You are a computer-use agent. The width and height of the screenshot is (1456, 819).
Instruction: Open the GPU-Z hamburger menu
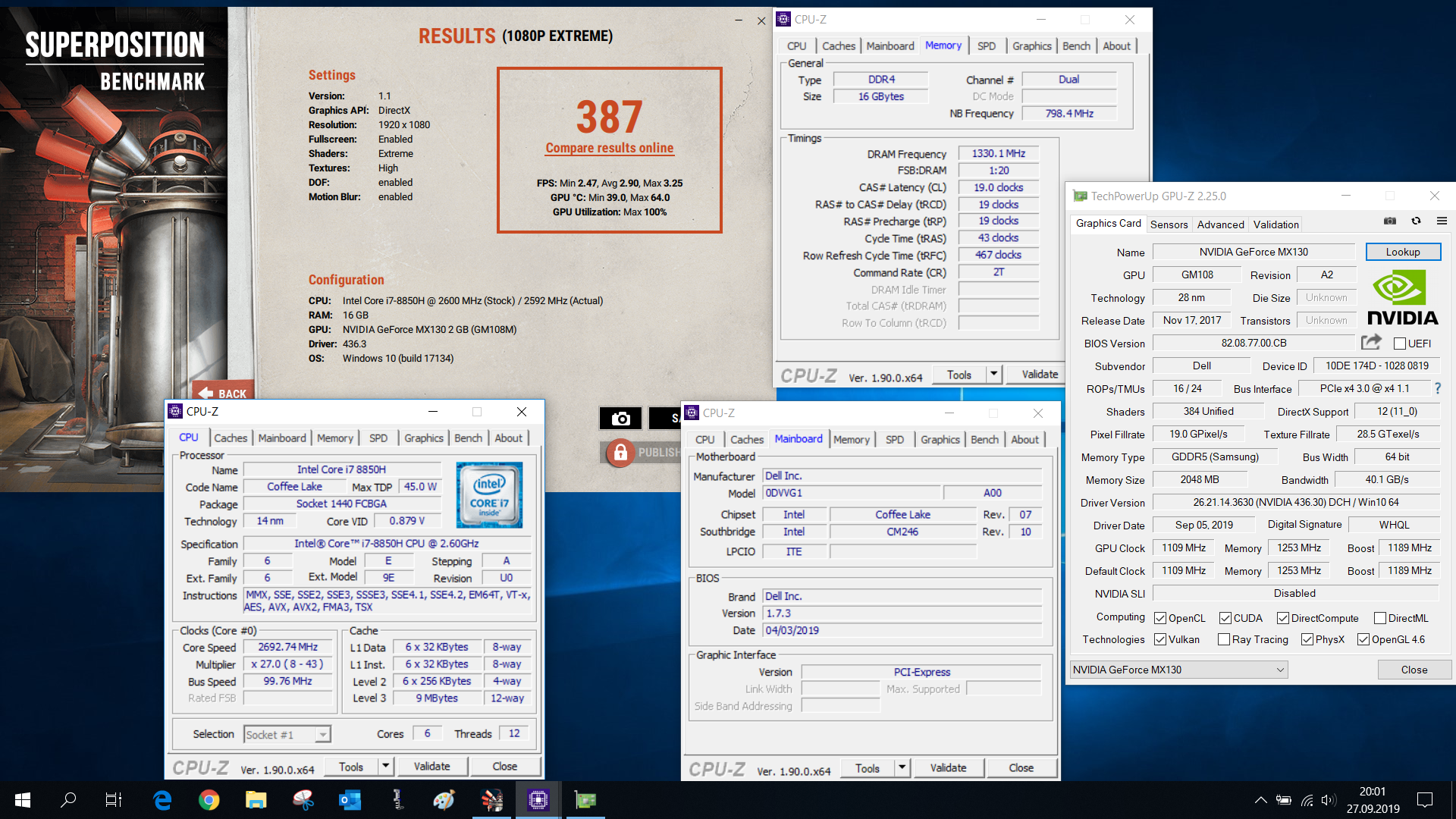click(x=1442, y=221)
